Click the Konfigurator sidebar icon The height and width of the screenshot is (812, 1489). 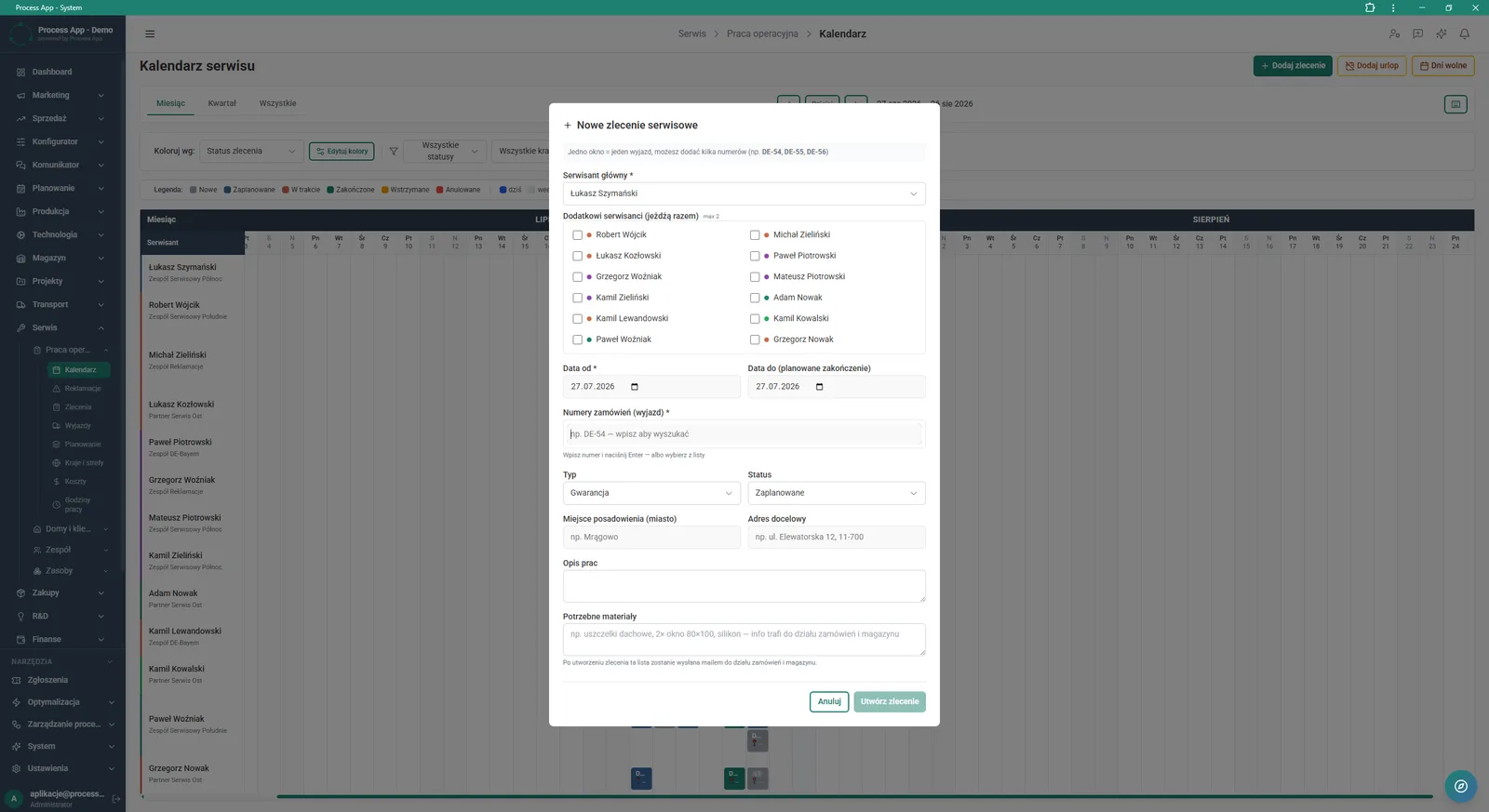click(x=20, y=141)
